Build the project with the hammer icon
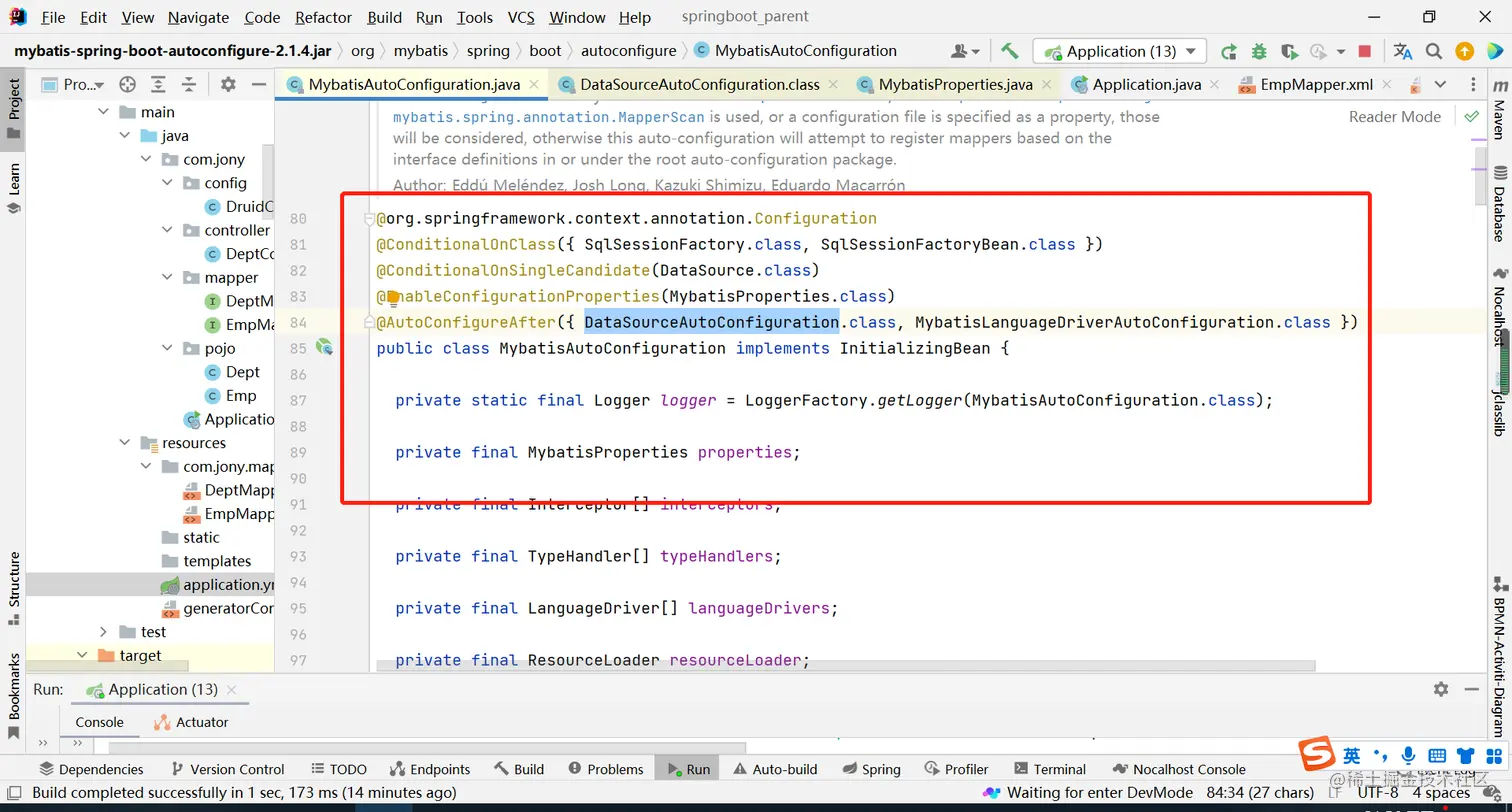This screenshot has height=812, width=1512. 1009,51
